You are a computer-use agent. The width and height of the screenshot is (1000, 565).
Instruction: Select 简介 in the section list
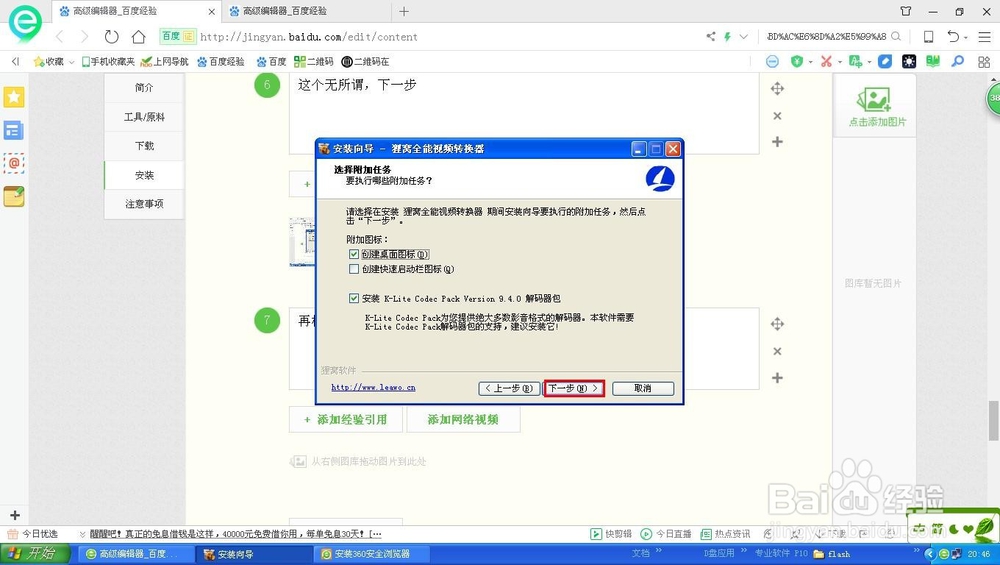[x=144, y=87]
